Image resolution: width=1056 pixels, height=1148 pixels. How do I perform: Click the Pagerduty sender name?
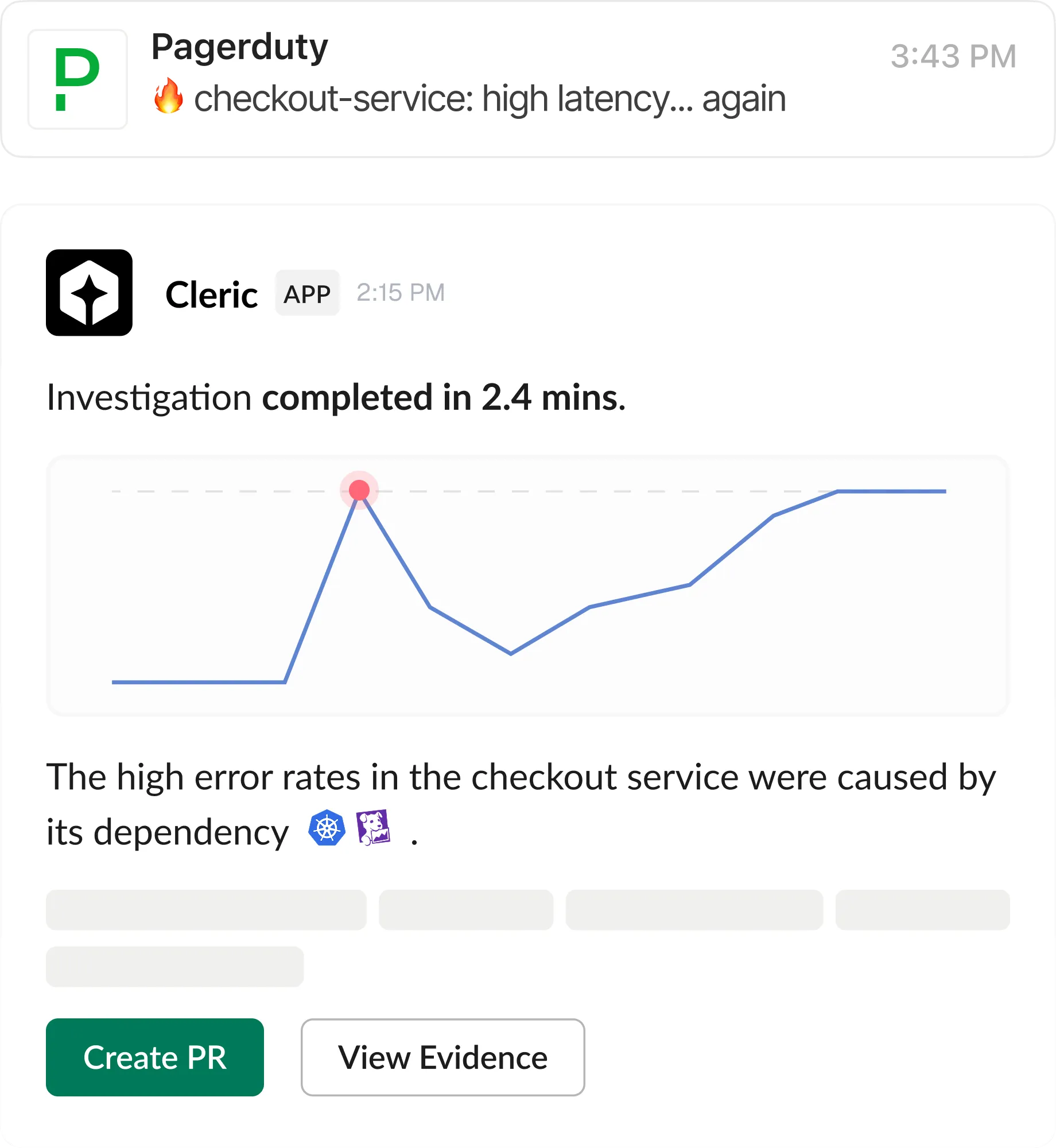point(239,47)
